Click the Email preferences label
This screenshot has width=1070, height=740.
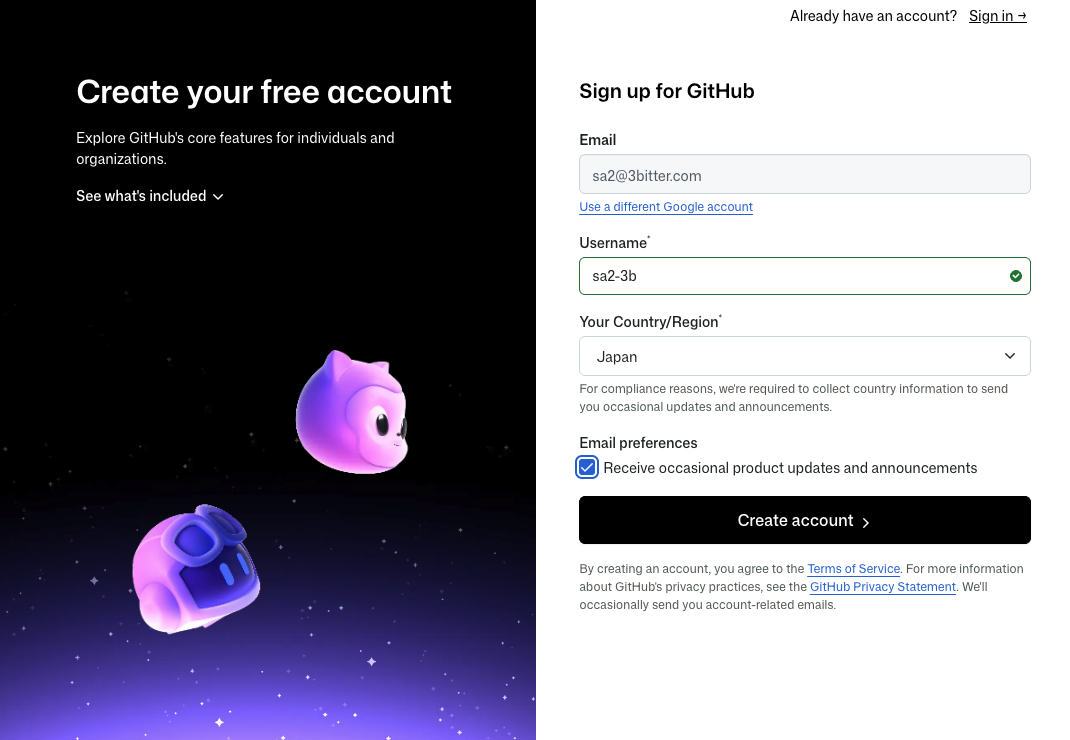(x=638, y=443)
